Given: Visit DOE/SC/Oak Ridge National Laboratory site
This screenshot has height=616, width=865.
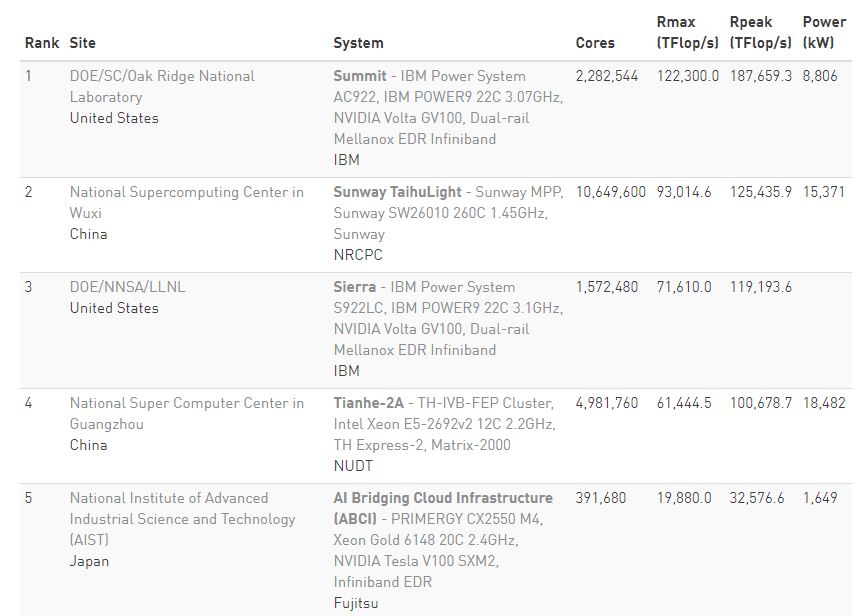Looking at the screenshot, I should point(162,86).
